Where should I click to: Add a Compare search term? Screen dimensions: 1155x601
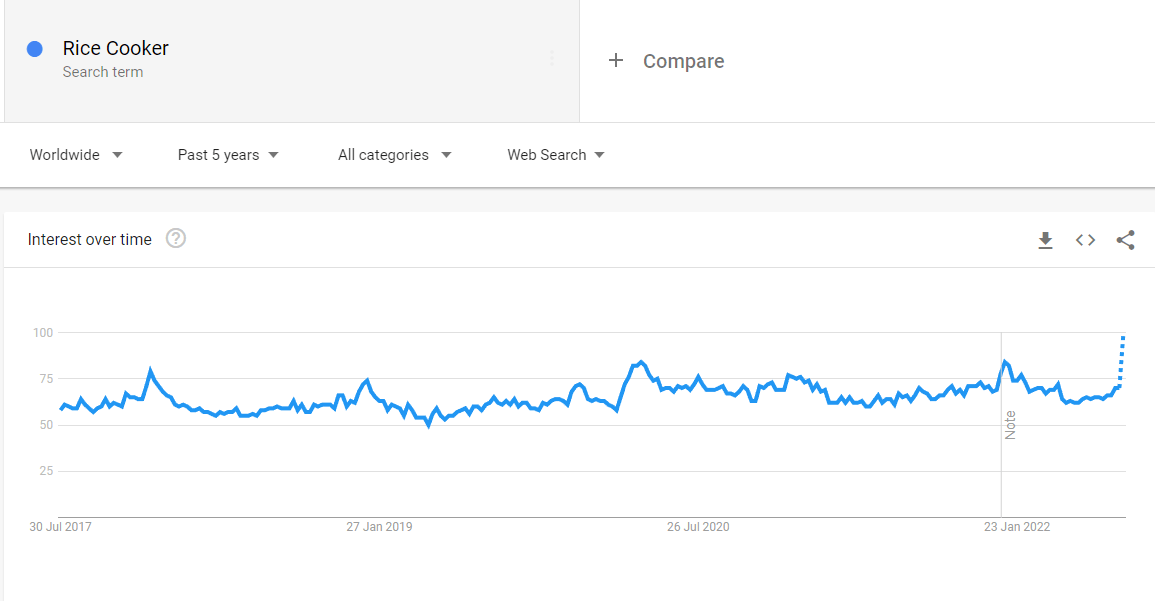pos(684,61)
